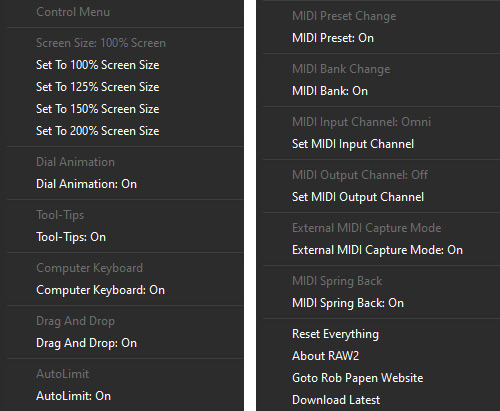
Task: Choose Set To 200% Screen Size
Action: click(x=125, y=131)
